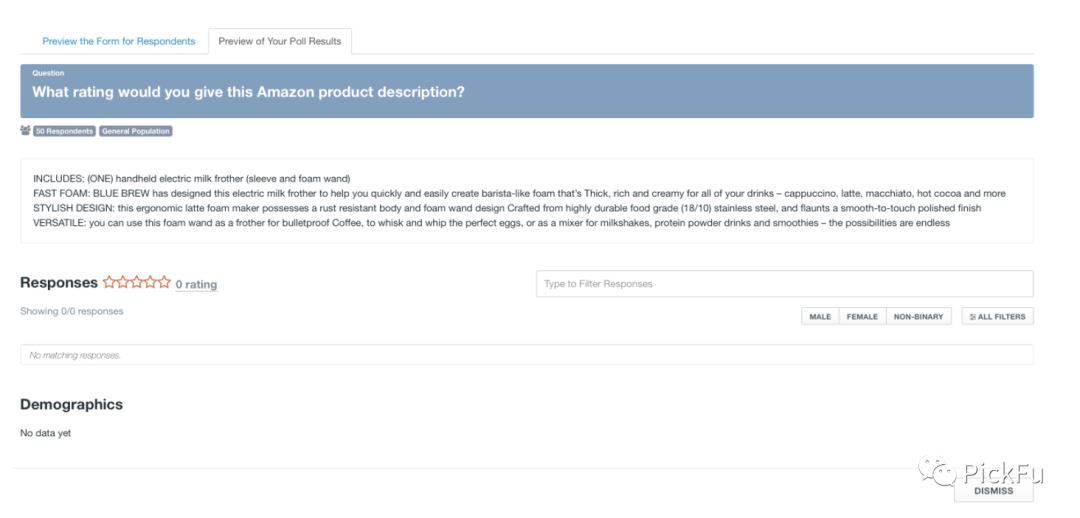The image size is (1080, 518).
Task: Click the respondents group icon
Action: (x=25, y=131)
